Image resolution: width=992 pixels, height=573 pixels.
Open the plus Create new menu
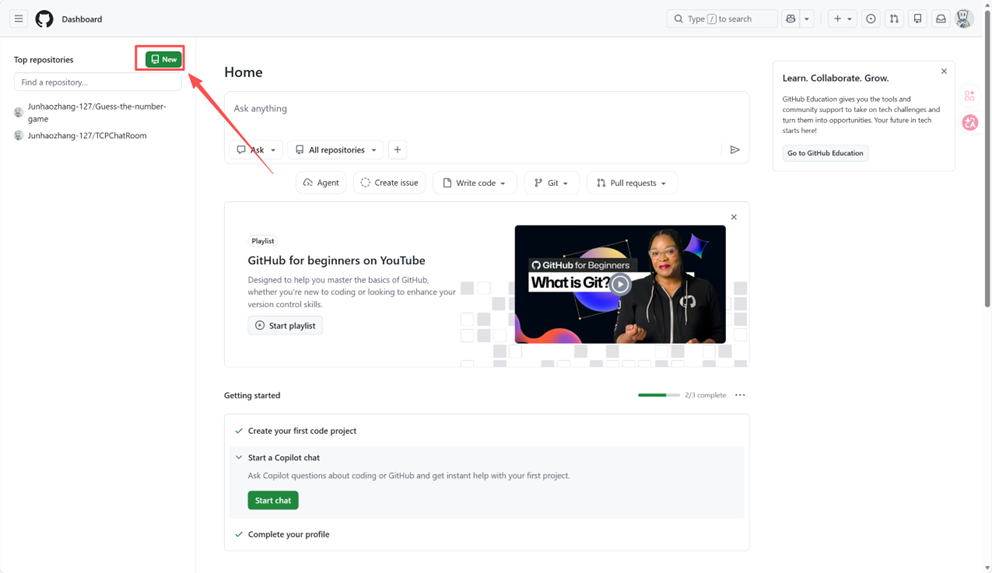pyautogui.click(x=842, y=19)
